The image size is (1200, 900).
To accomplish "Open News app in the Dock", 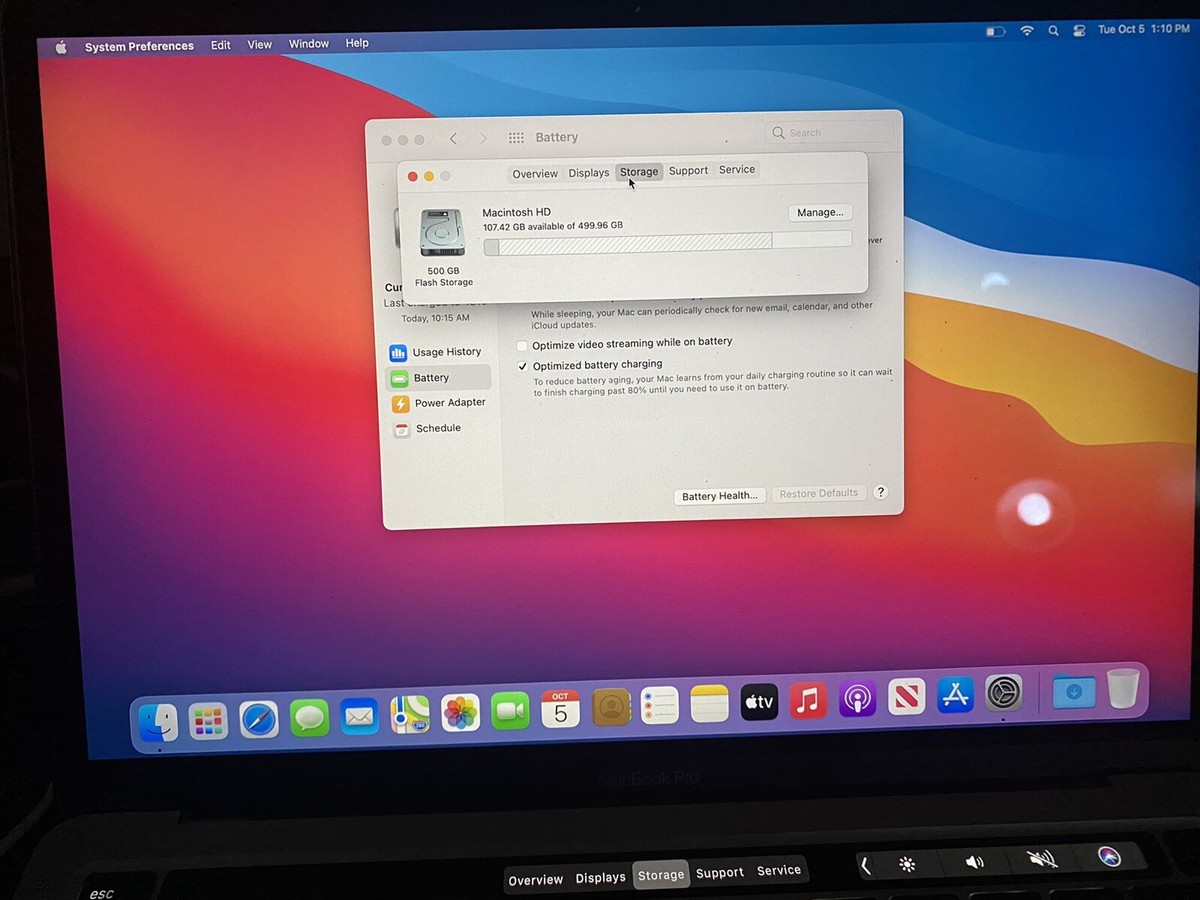I will coord(907,696).
